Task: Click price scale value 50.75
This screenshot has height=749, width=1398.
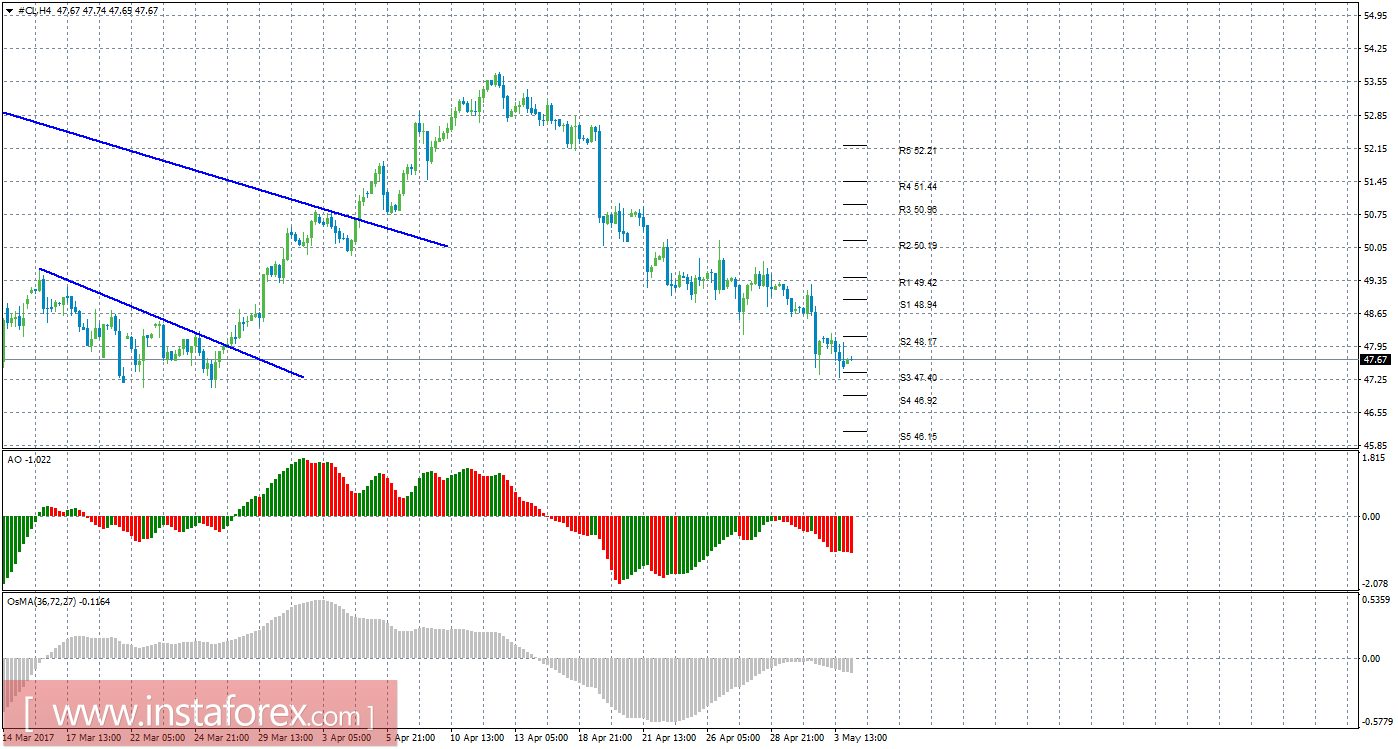Action: [1376, 214]
